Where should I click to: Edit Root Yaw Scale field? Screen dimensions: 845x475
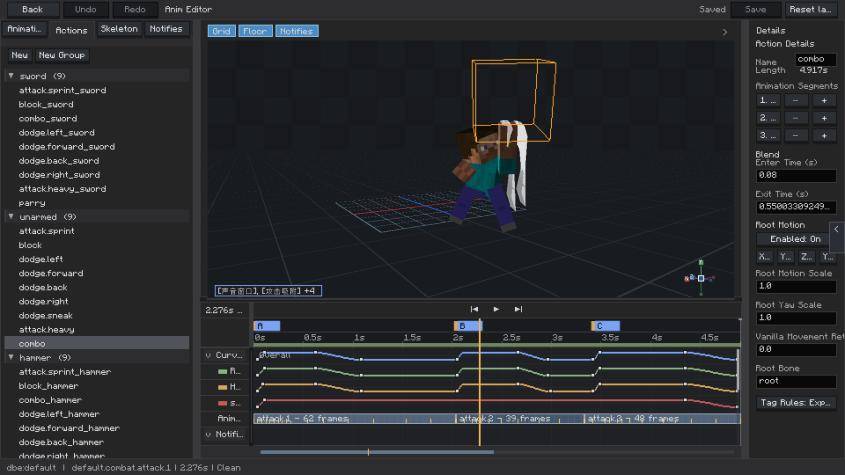click(x=796, y=318)
